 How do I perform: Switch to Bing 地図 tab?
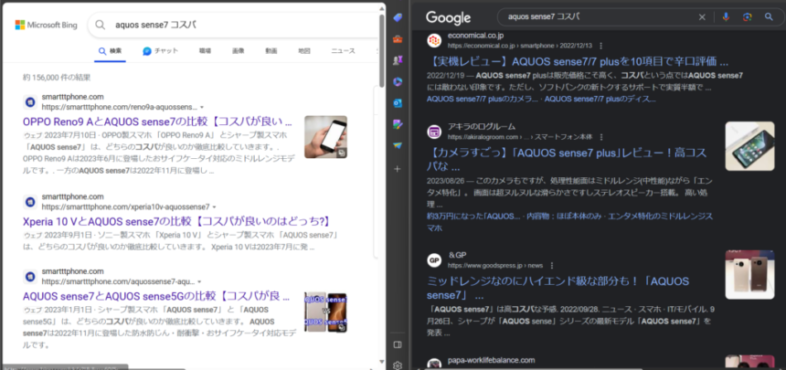pyautogui.click(x=304, y=51)
